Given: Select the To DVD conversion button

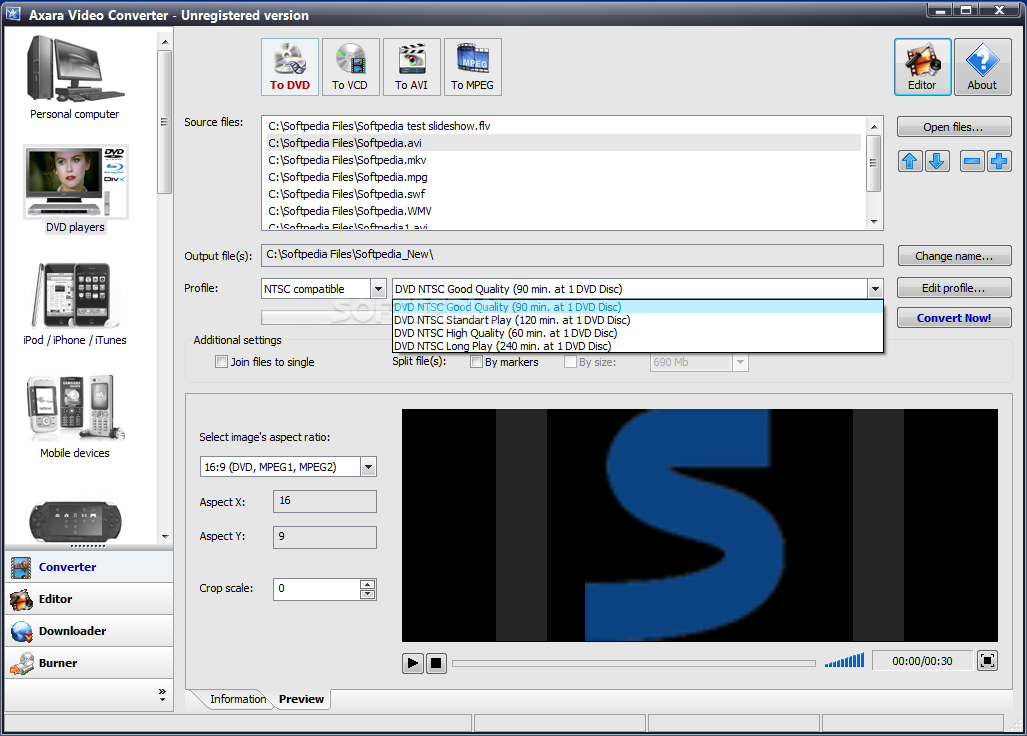Looking at the screenshot, I should pos(289,67).
